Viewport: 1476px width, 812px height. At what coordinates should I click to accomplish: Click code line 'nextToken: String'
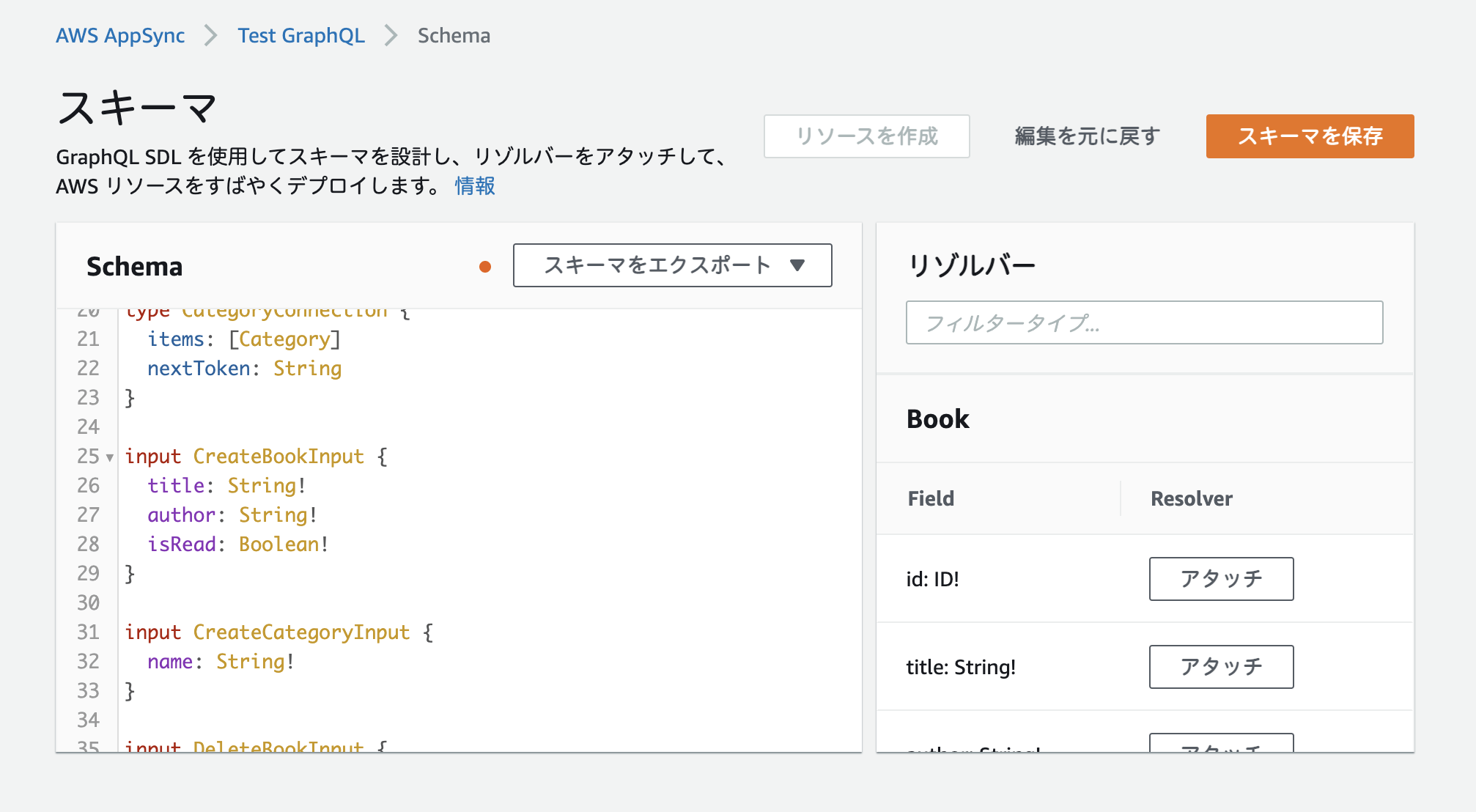(245, 369)
